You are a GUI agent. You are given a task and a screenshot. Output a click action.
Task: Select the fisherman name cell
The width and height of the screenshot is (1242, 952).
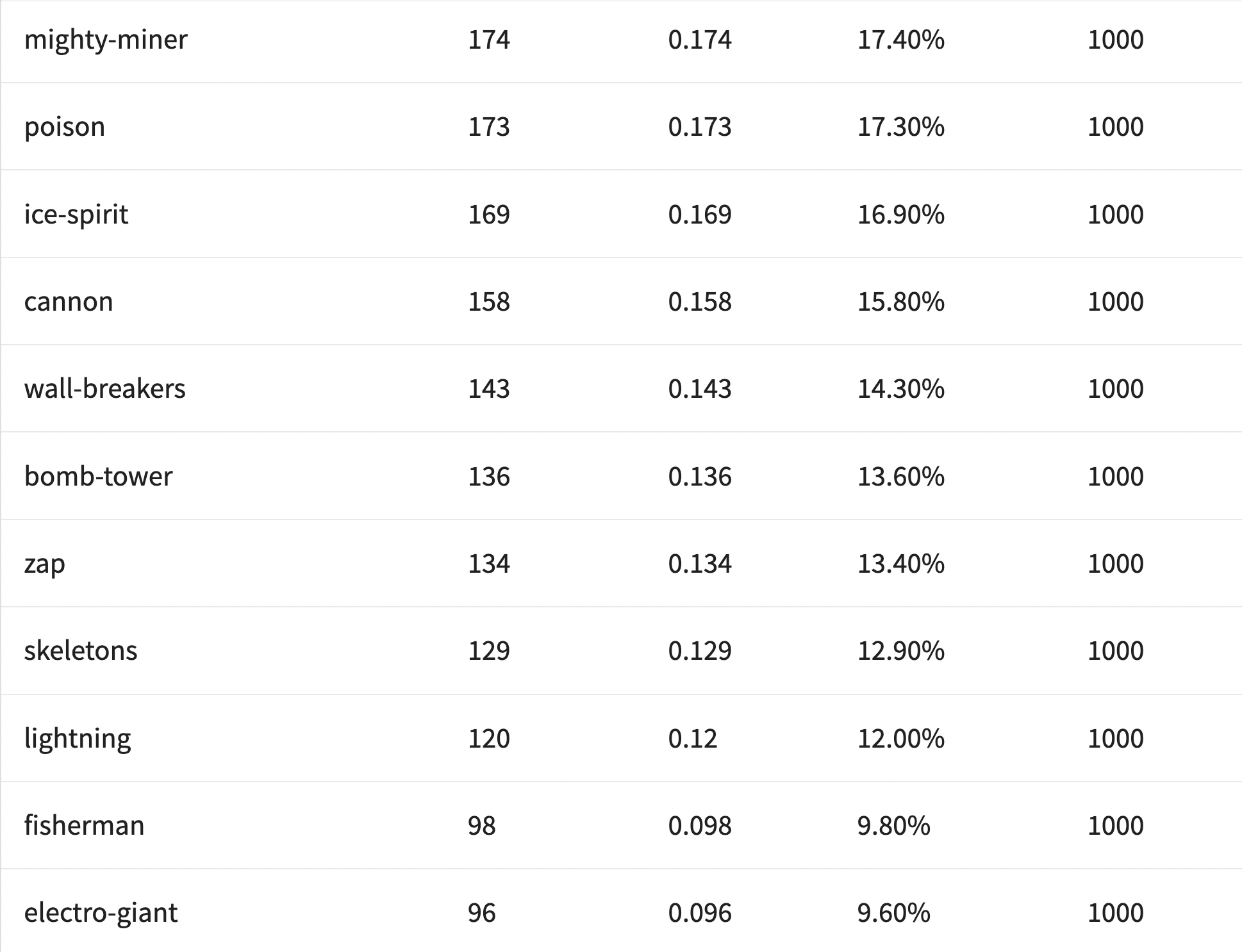tap(85, 826)
